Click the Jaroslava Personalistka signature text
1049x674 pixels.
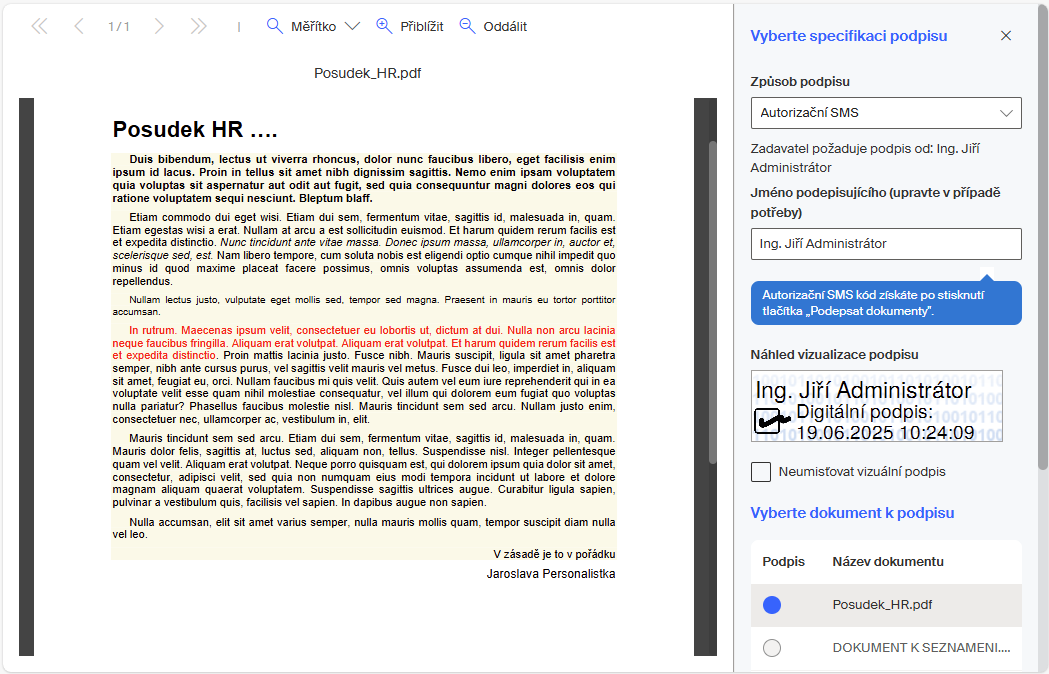coord(551,574)
